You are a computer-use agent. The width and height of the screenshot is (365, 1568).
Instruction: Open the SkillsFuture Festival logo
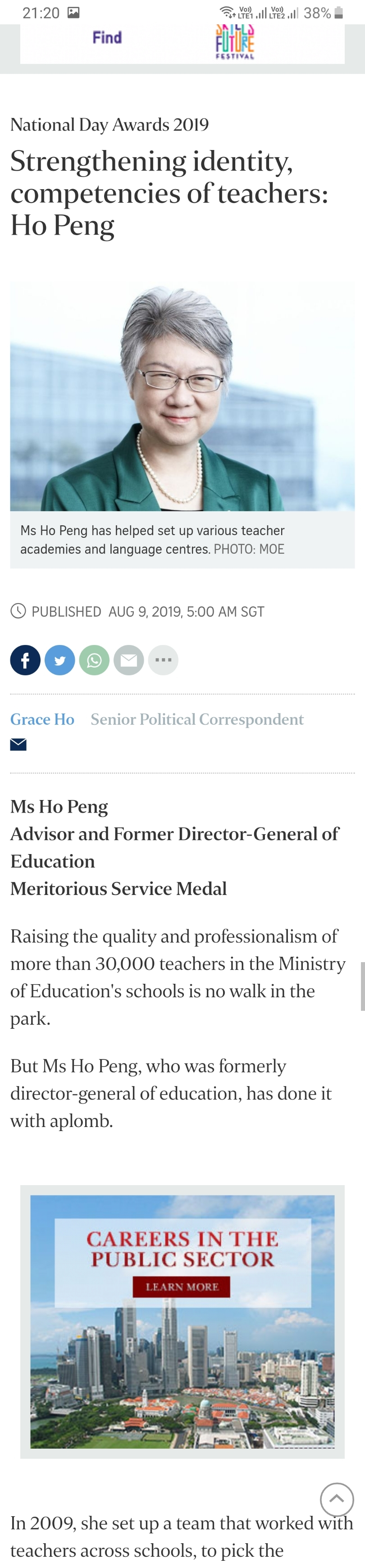click(235, 41)
